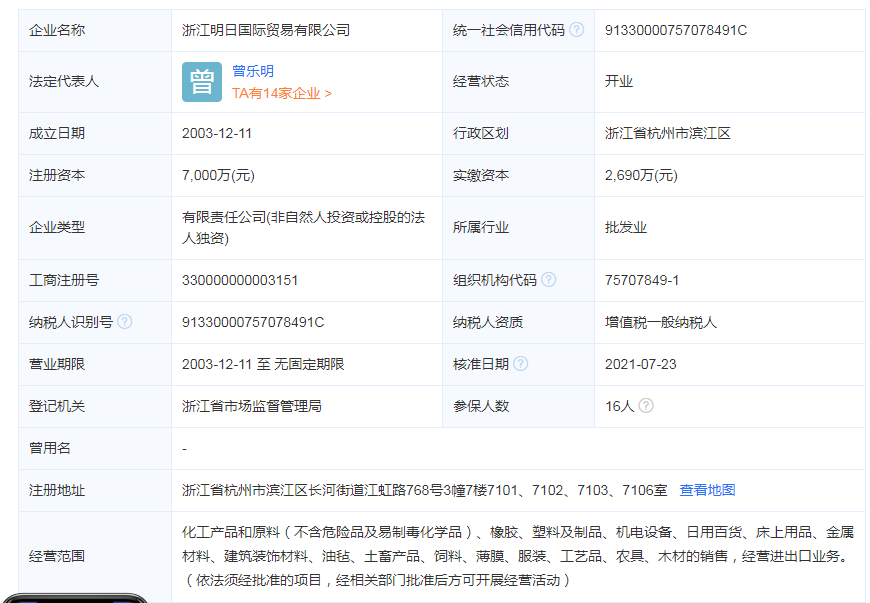Open the help icon beside 统一社会信用代码
The width and height of the screenshot is (870, 603).
tap(577, 29)
